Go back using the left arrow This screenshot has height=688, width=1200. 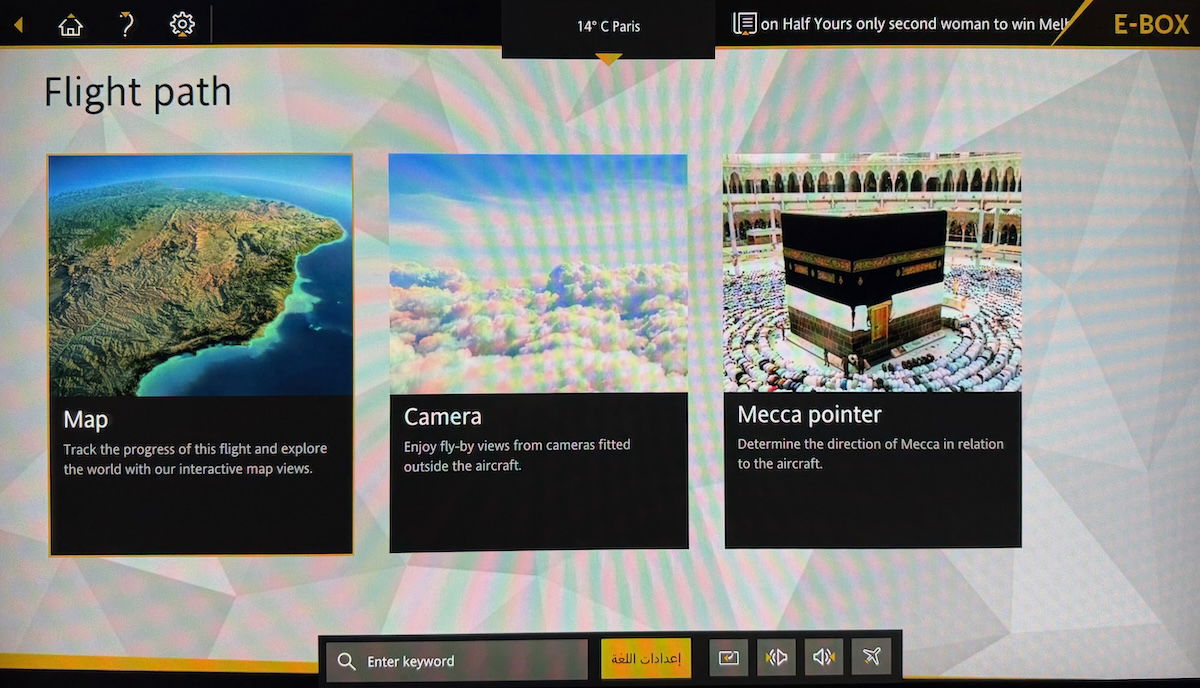(x=18, y=25)
